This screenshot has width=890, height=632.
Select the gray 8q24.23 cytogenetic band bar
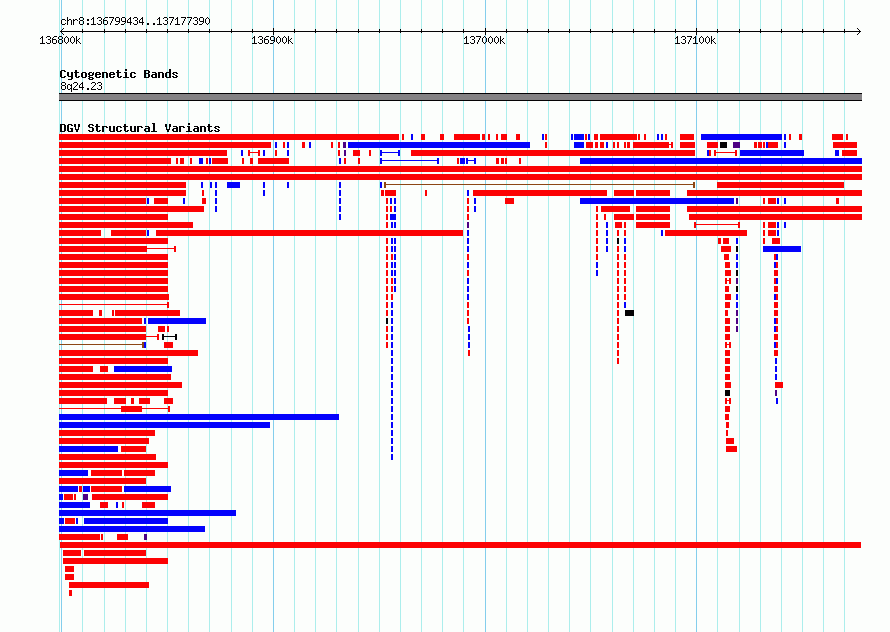(460, 97)
